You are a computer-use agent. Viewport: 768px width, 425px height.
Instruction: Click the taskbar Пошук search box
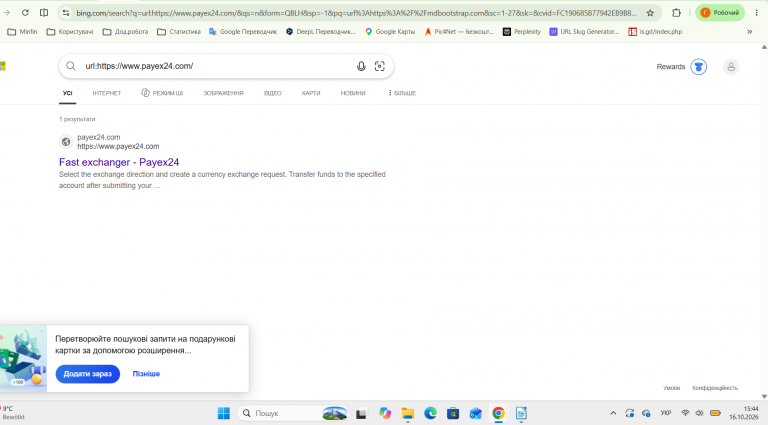click(293, 413)
